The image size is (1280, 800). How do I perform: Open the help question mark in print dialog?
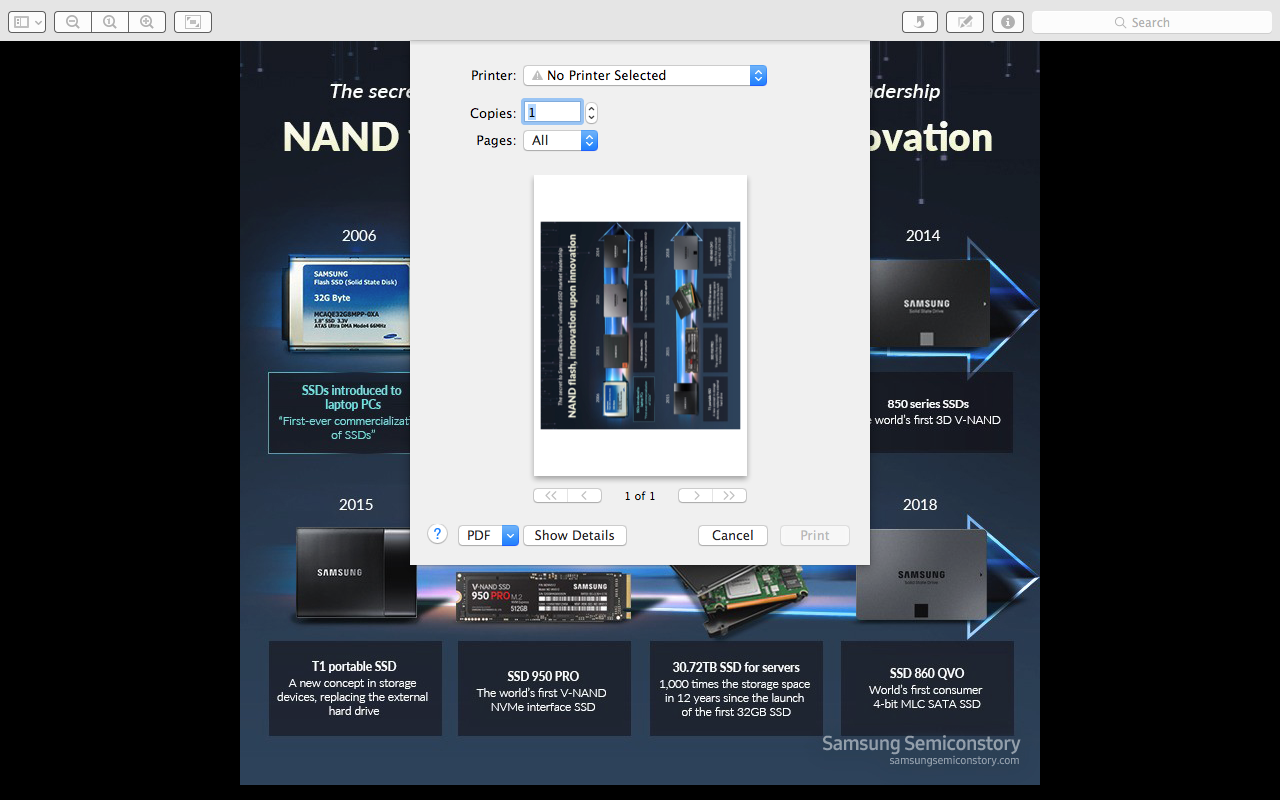tap(437, 534)
